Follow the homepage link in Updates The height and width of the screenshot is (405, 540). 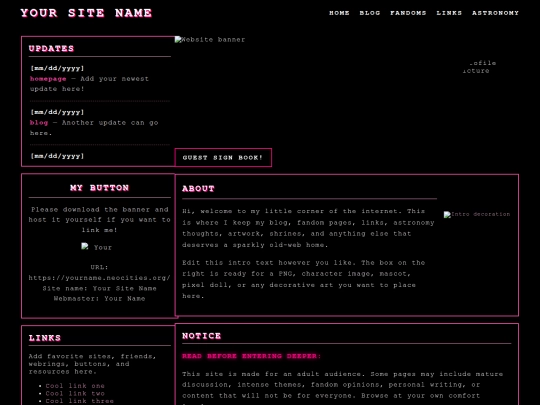pyautogui.click(x=48, y=79)
